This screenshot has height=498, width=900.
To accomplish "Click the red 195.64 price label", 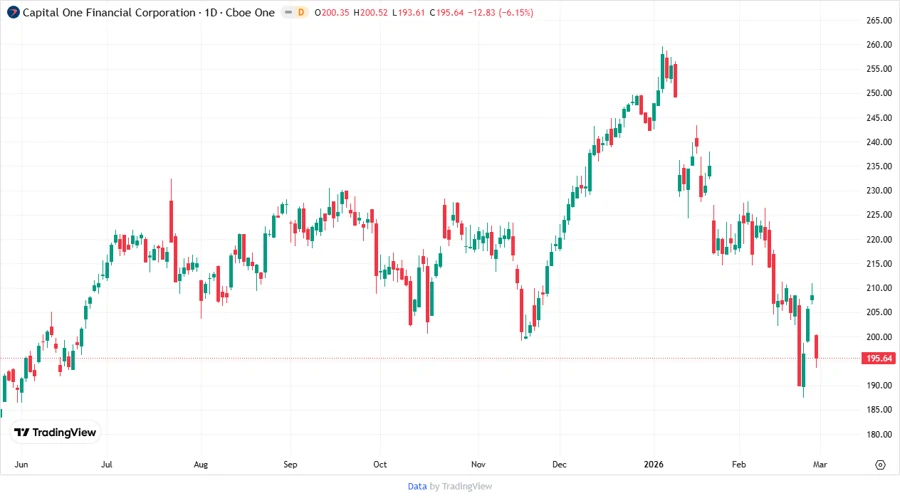I will click(879, 358).
